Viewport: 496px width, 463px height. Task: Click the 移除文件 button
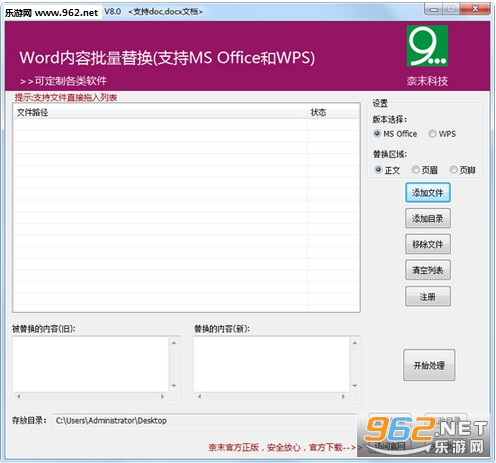point(428,244)
